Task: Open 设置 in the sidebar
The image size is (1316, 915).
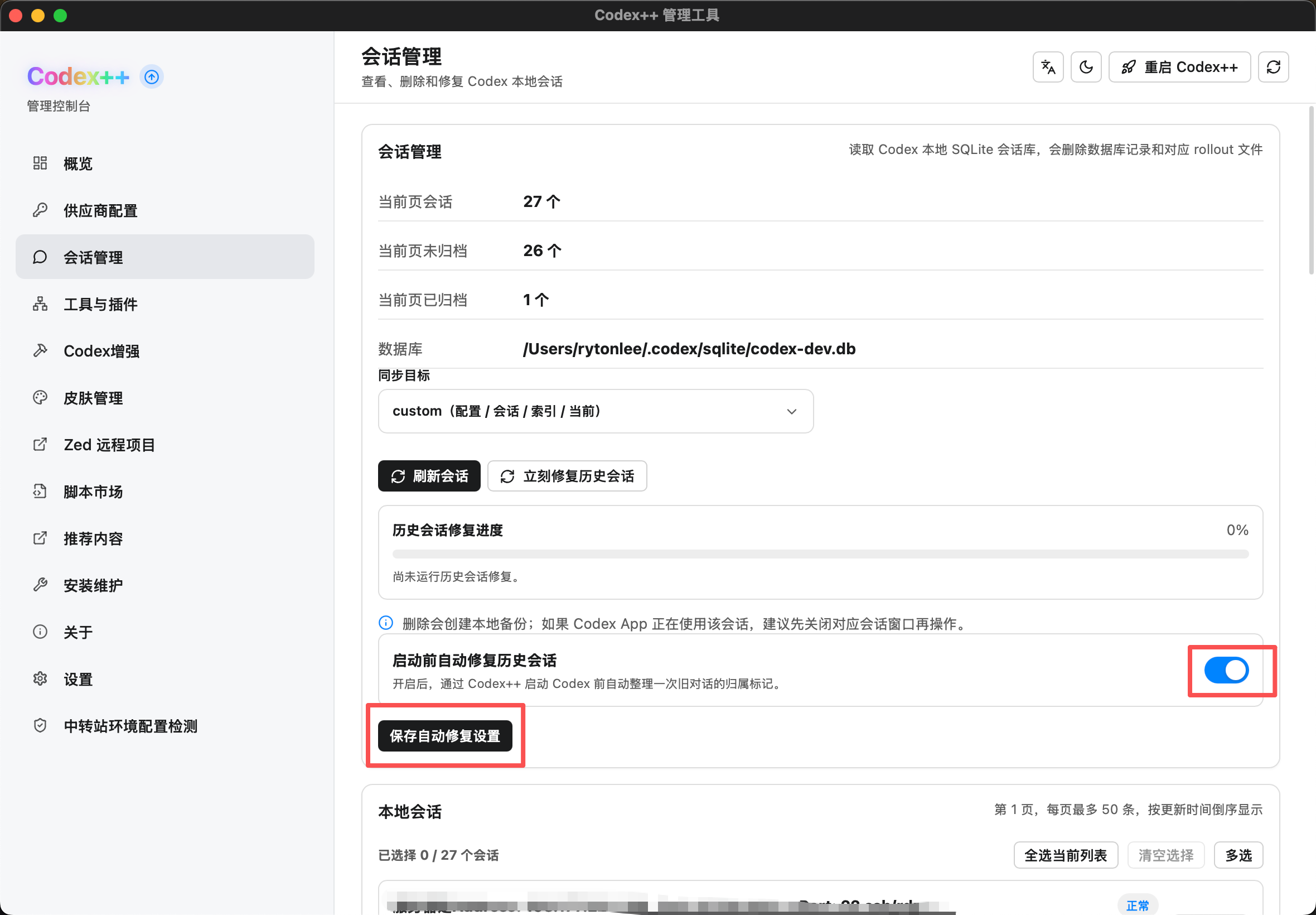Action: pyautogui.click(x=165, y=679)
